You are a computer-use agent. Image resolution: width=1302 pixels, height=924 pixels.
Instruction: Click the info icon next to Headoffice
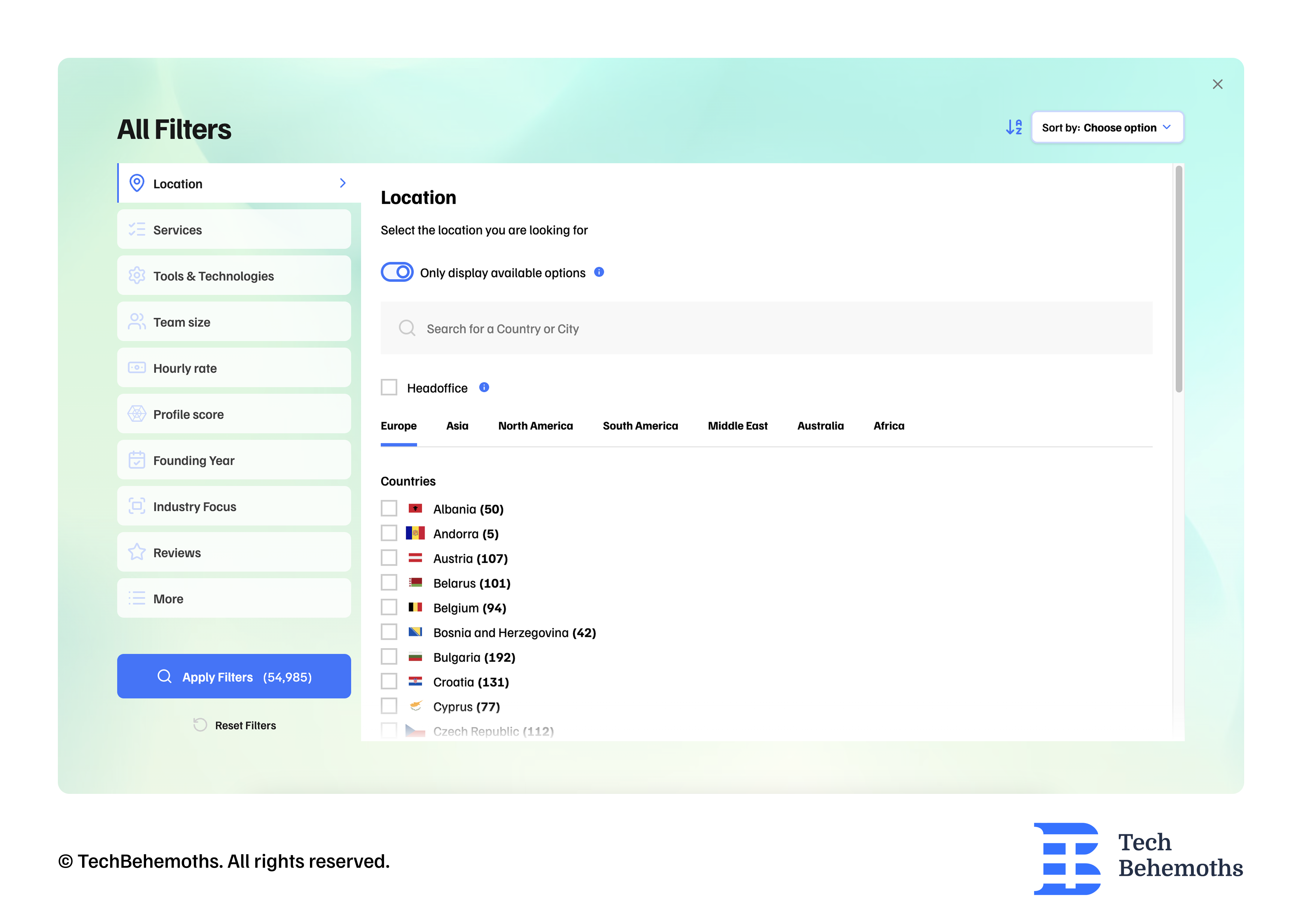[484, 388]
